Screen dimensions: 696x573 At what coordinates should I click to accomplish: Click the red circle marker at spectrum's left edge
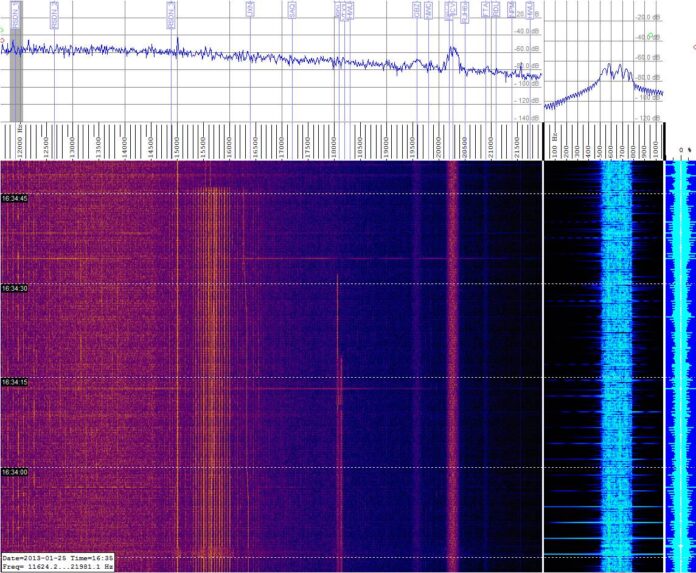pos(3,41)
